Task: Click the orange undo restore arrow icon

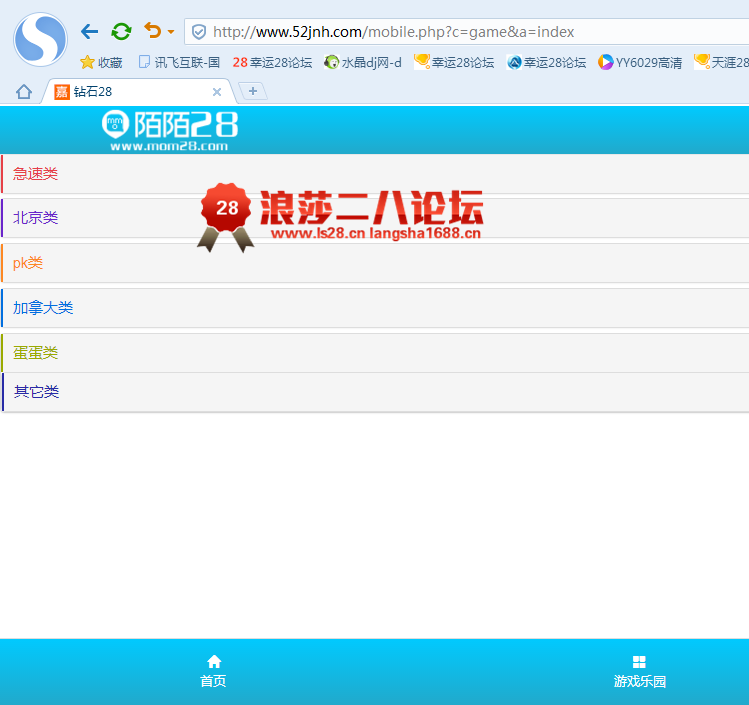Action: point(152,31)
